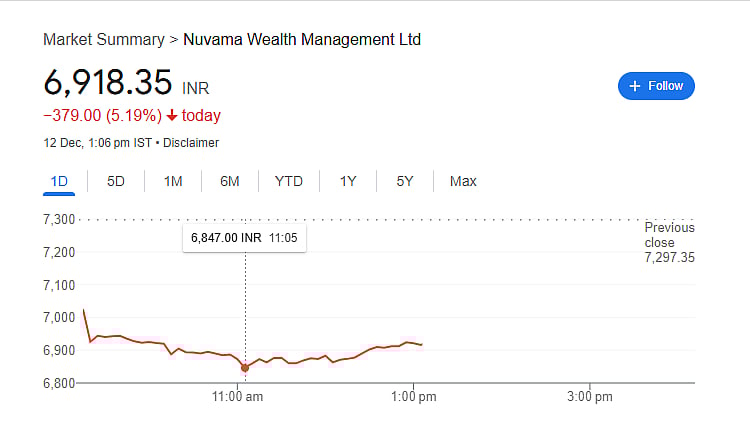Switch to the 5D tab

point(116,181)
